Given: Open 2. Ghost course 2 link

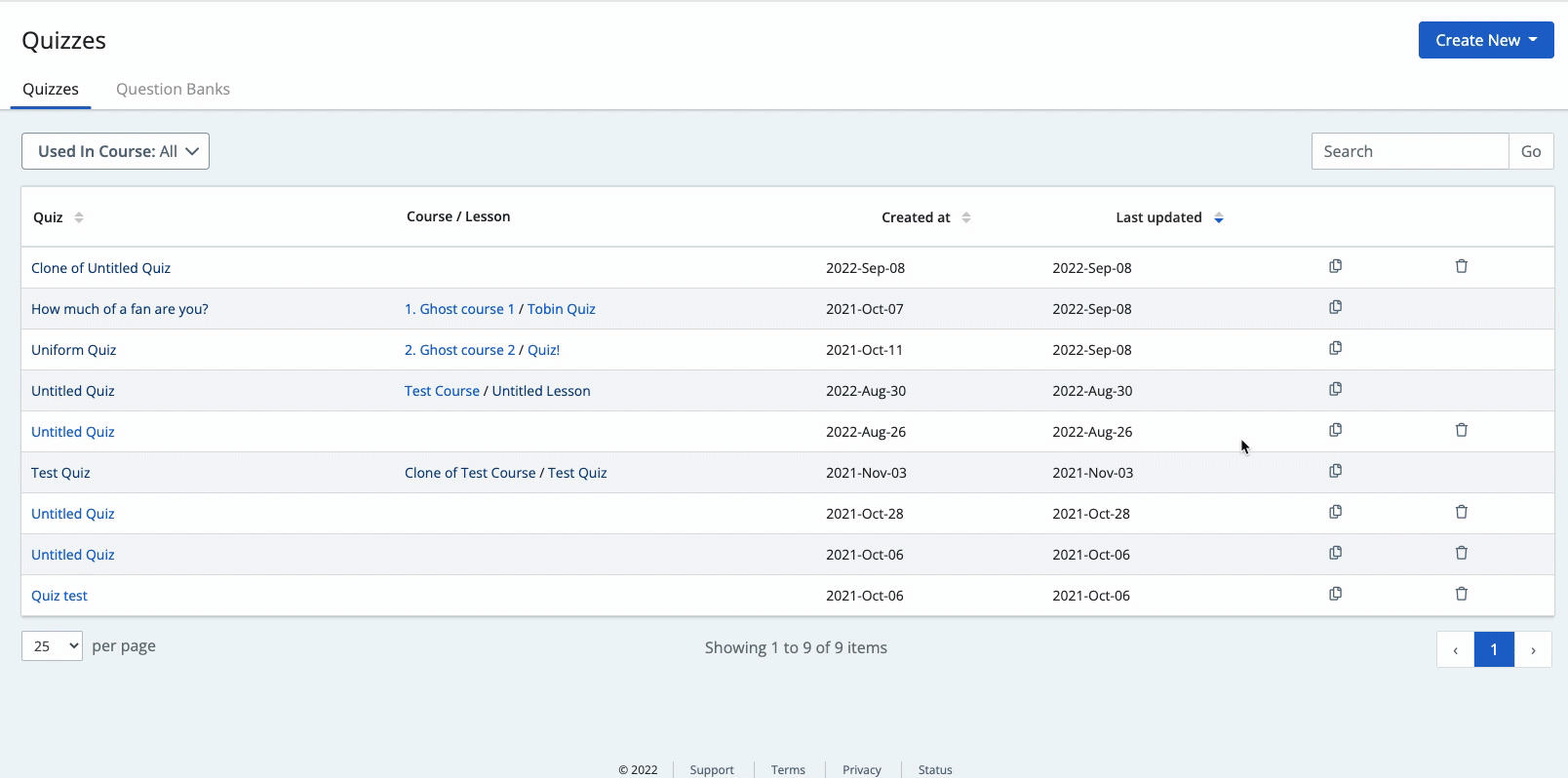Looking at the screenshot, I should point(459,350).
